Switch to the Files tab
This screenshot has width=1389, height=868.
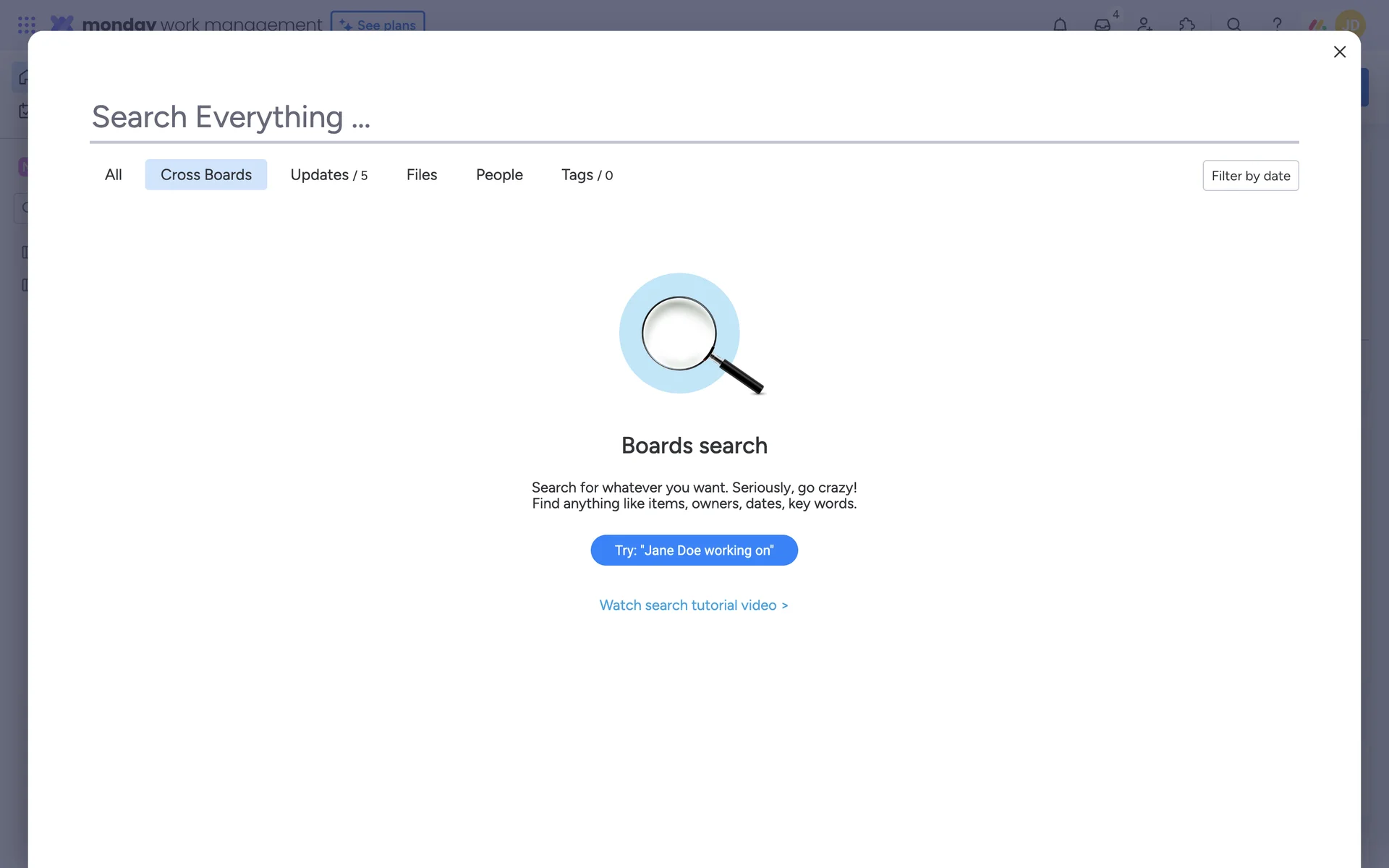(421, 175)
